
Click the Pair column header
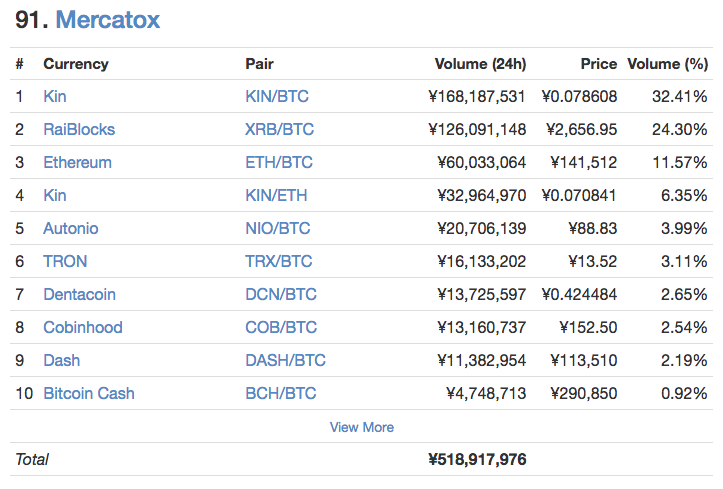pos(259,64)
